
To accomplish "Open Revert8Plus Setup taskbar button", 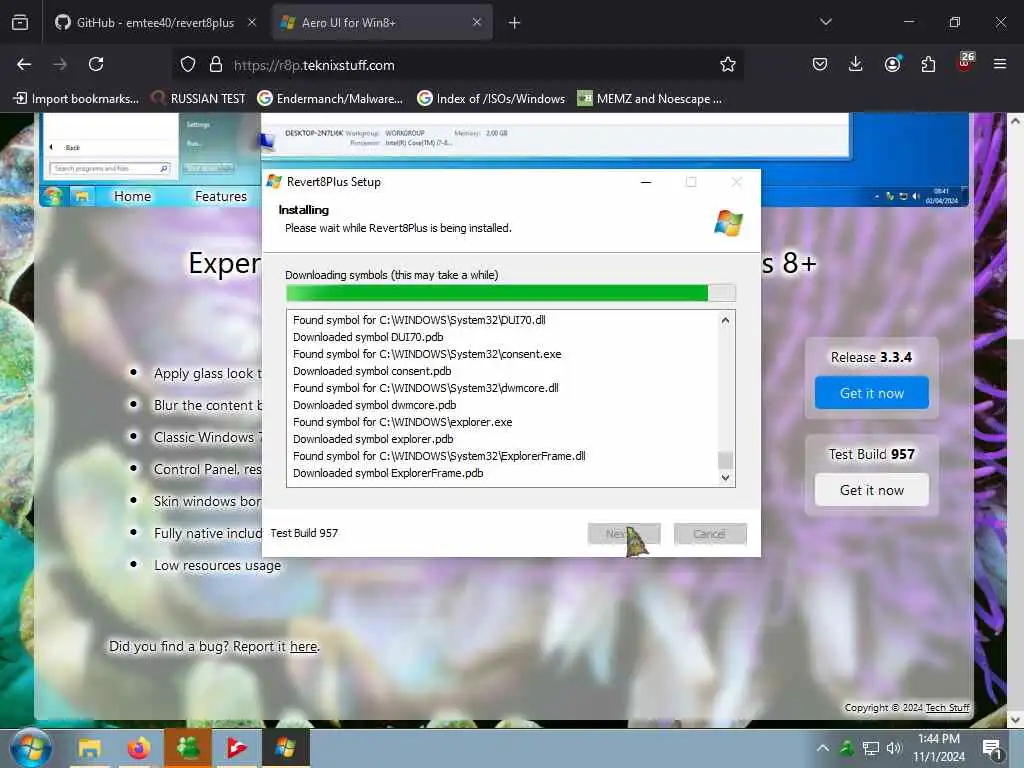I will point(285,748).
